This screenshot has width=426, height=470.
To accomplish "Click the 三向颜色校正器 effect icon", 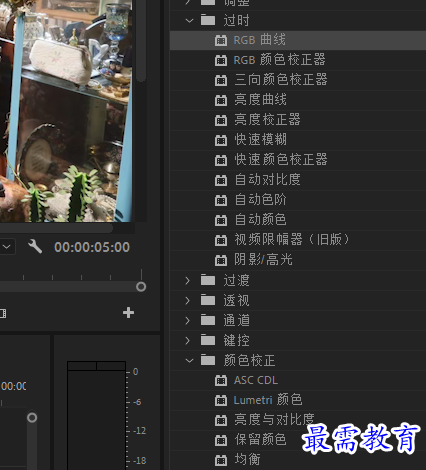I will [221, 80].
